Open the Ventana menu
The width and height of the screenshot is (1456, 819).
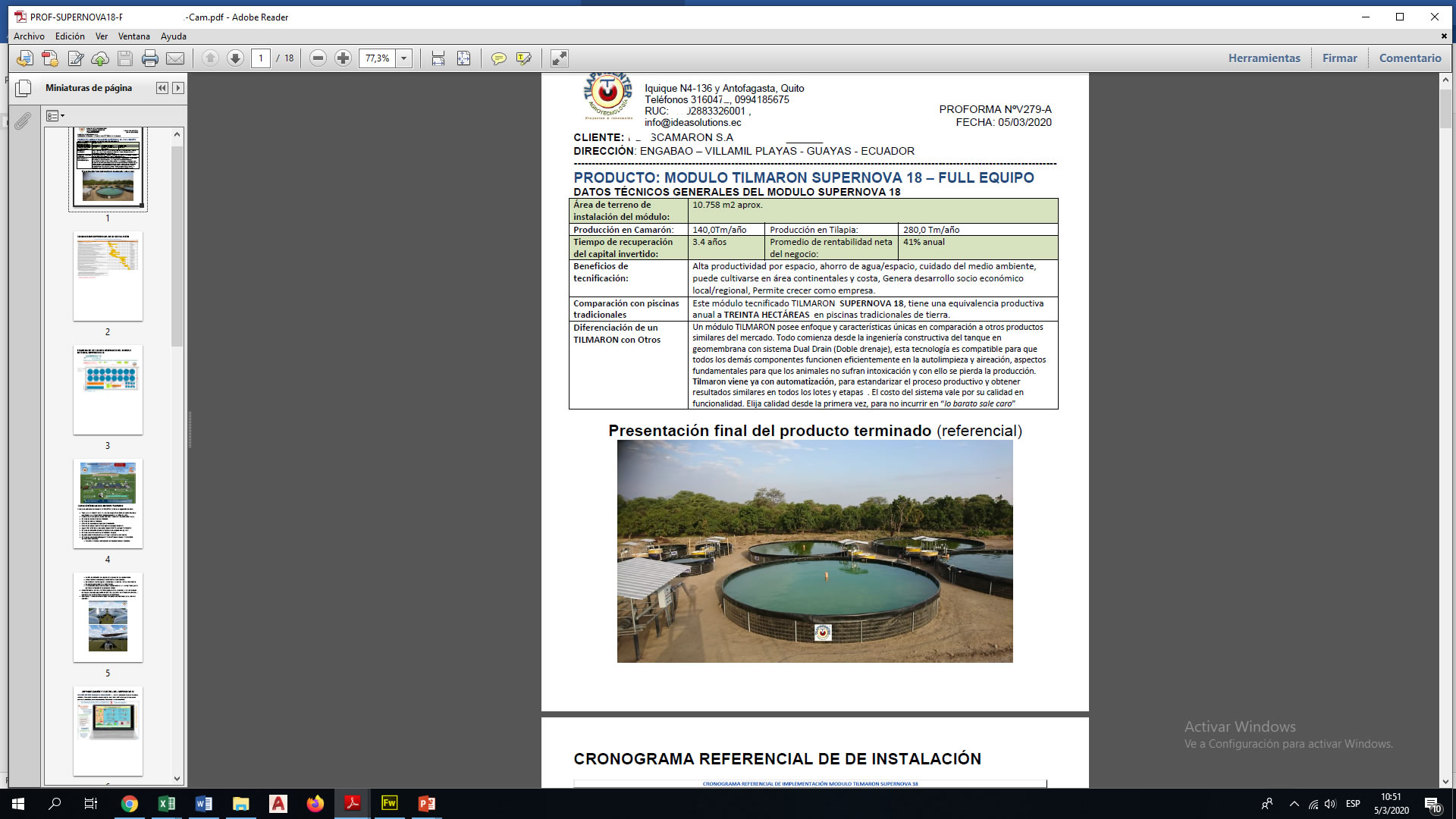click(134, 36)
